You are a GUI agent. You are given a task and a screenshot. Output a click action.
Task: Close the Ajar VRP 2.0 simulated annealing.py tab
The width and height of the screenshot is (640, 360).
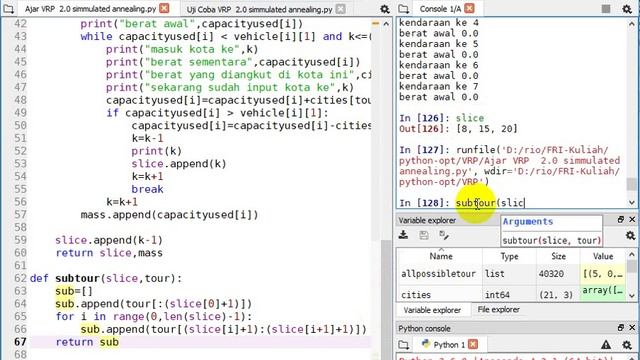point(164,8)
